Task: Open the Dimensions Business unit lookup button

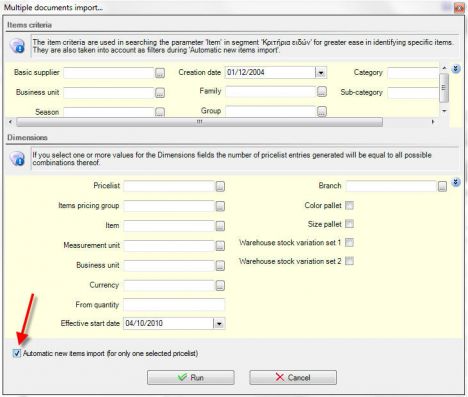Action: (x=220, y=265)
